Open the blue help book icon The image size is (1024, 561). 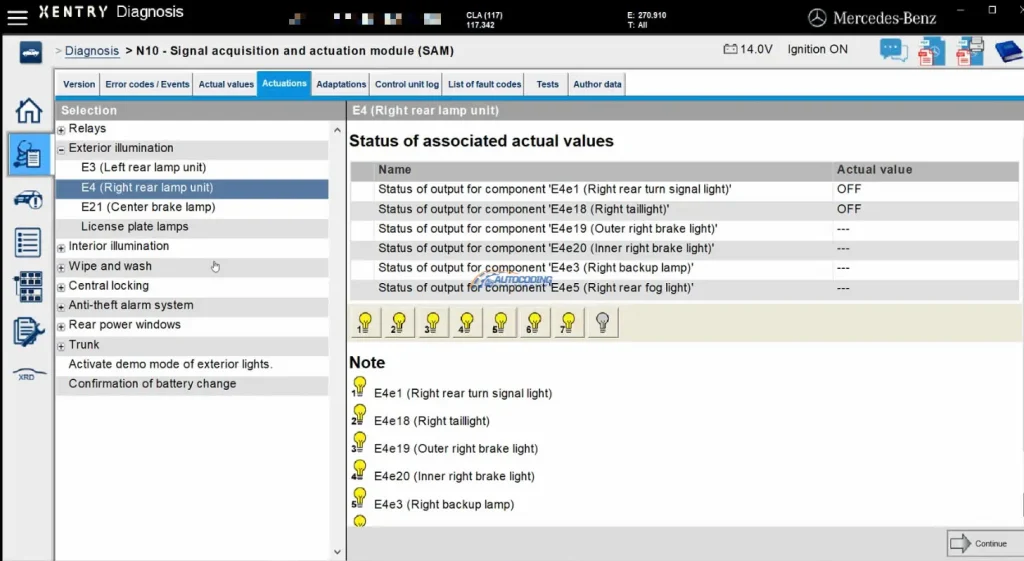point(1007,50)
